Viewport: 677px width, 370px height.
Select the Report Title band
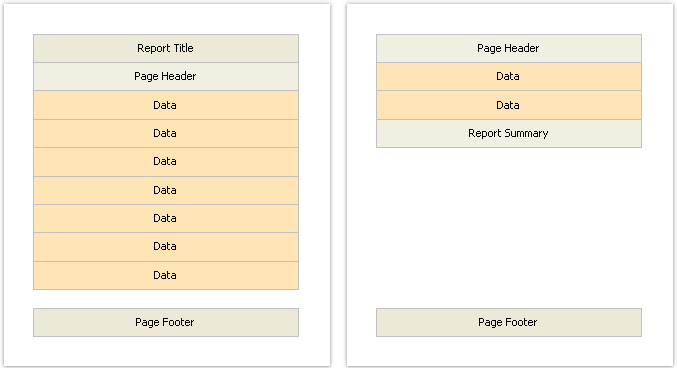tap(166, 48)
